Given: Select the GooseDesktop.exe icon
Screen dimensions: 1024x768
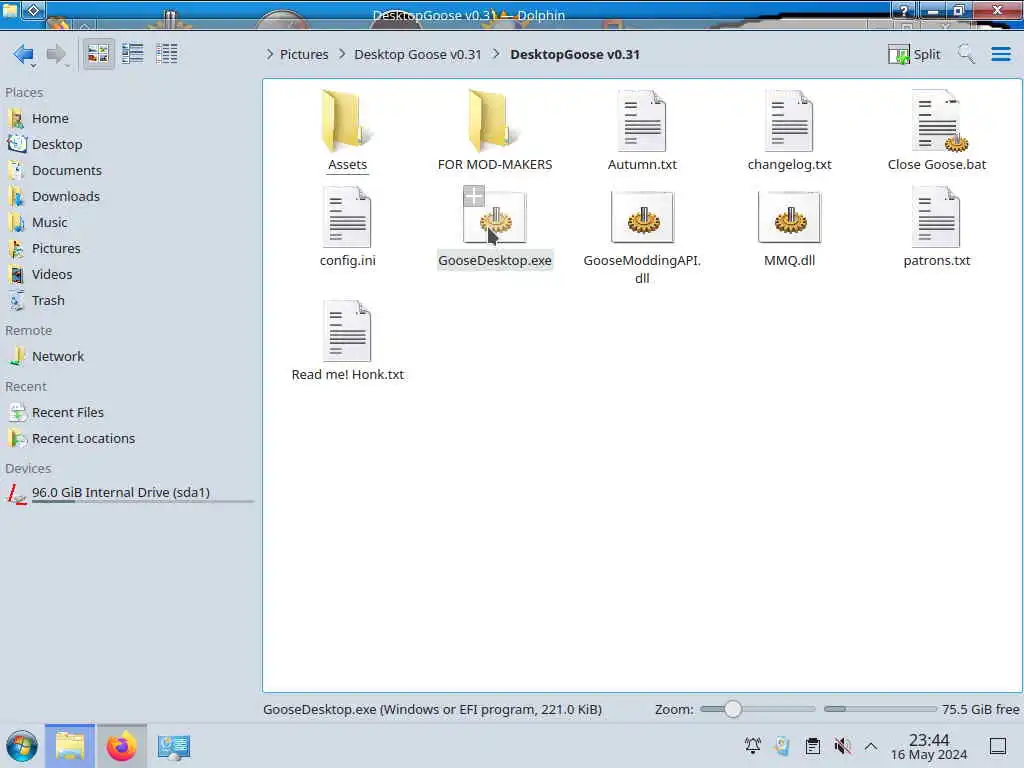Looking at the screenshot, I should coord(494,217).
